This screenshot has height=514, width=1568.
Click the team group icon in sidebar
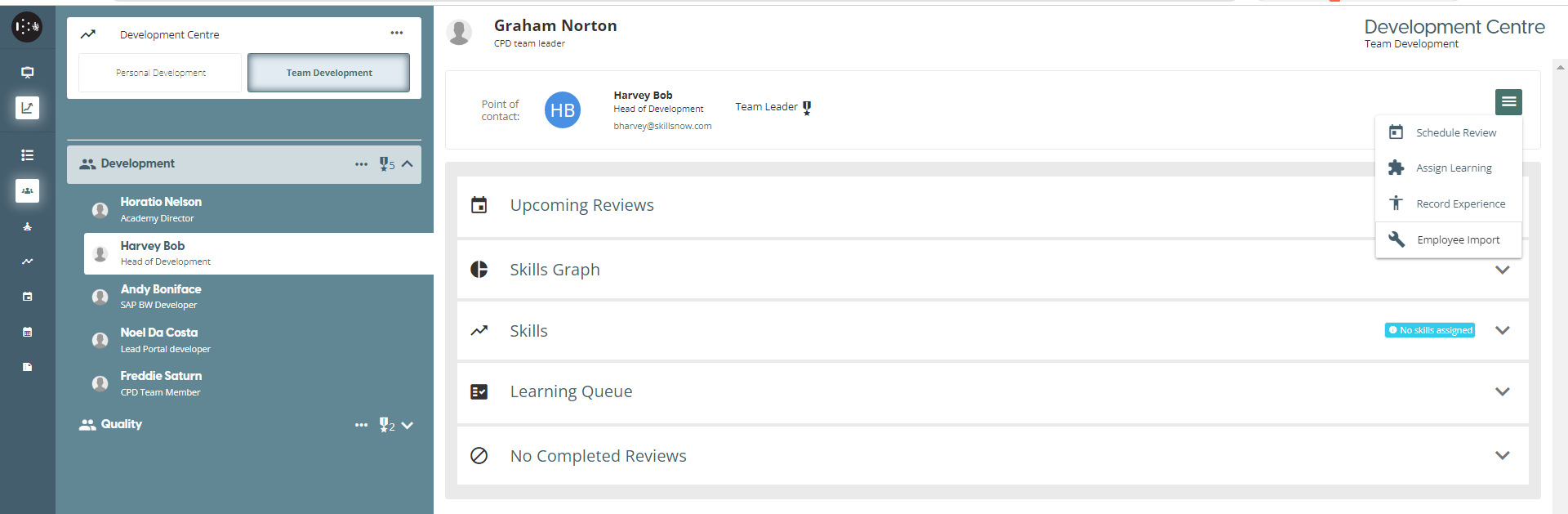27,190
